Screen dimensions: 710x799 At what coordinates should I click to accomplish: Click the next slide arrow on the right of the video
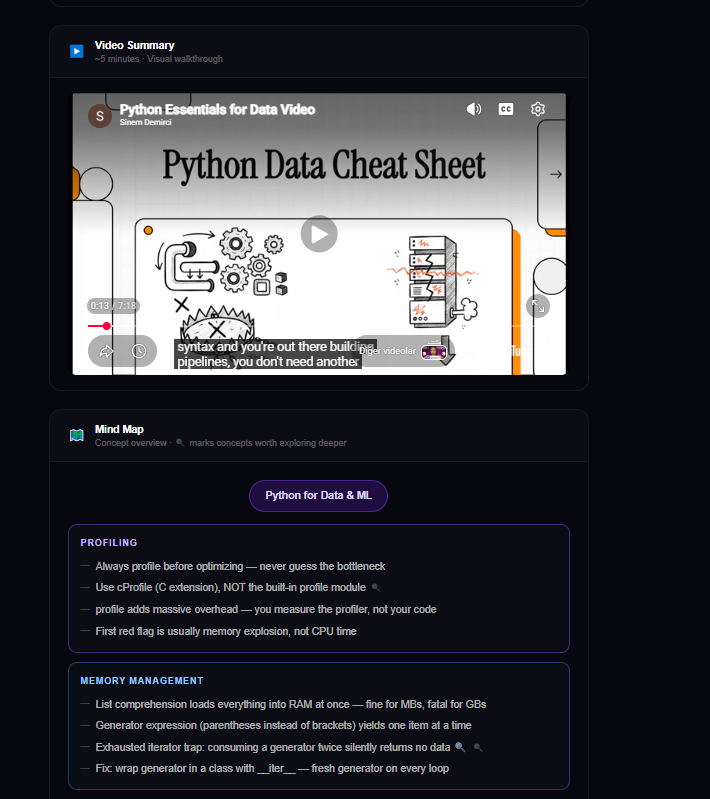[556, 174]
